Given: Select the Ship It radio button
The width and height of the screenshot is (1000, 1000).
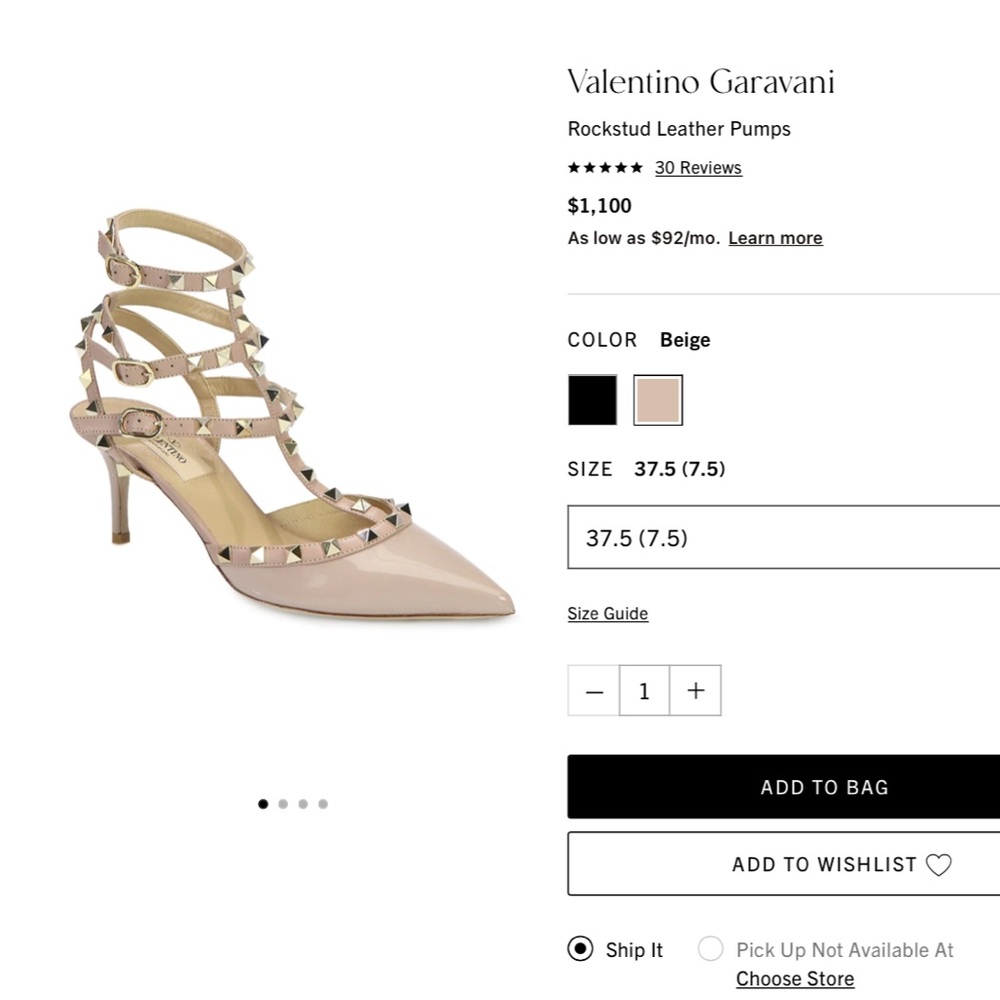Looking at the screenshot, I should point(579,949).
